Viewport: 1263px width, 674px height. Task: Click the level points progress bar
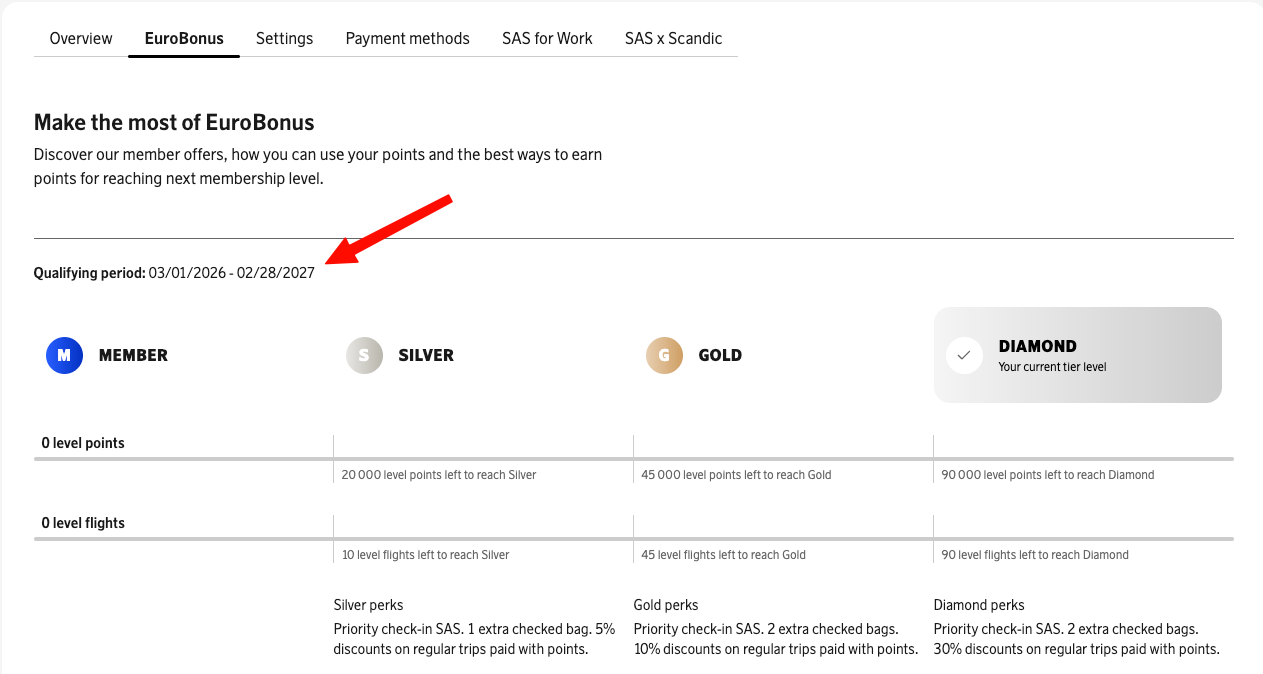click(x=633, y=459)
